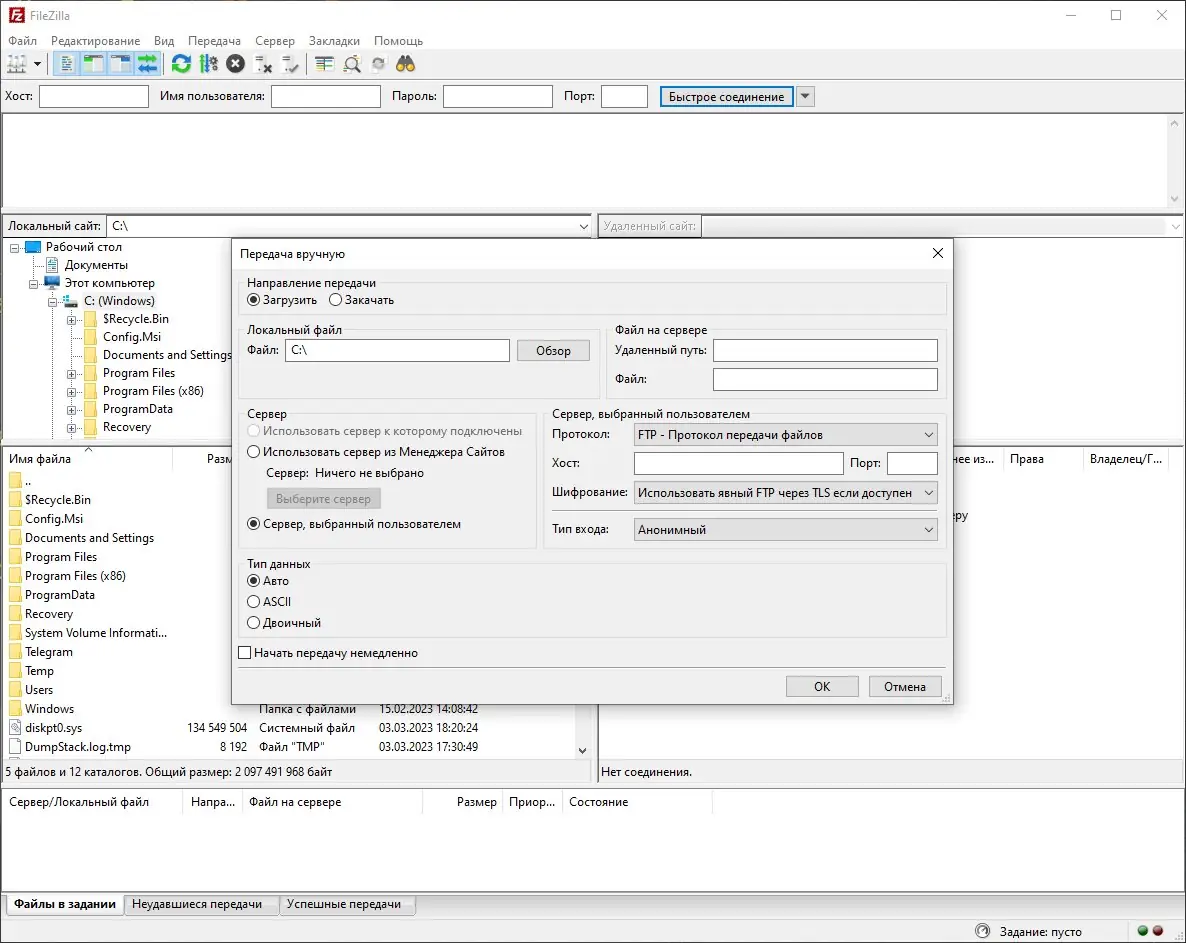
Task: Click the Удаленный путь input field
Action: (825, 350)
